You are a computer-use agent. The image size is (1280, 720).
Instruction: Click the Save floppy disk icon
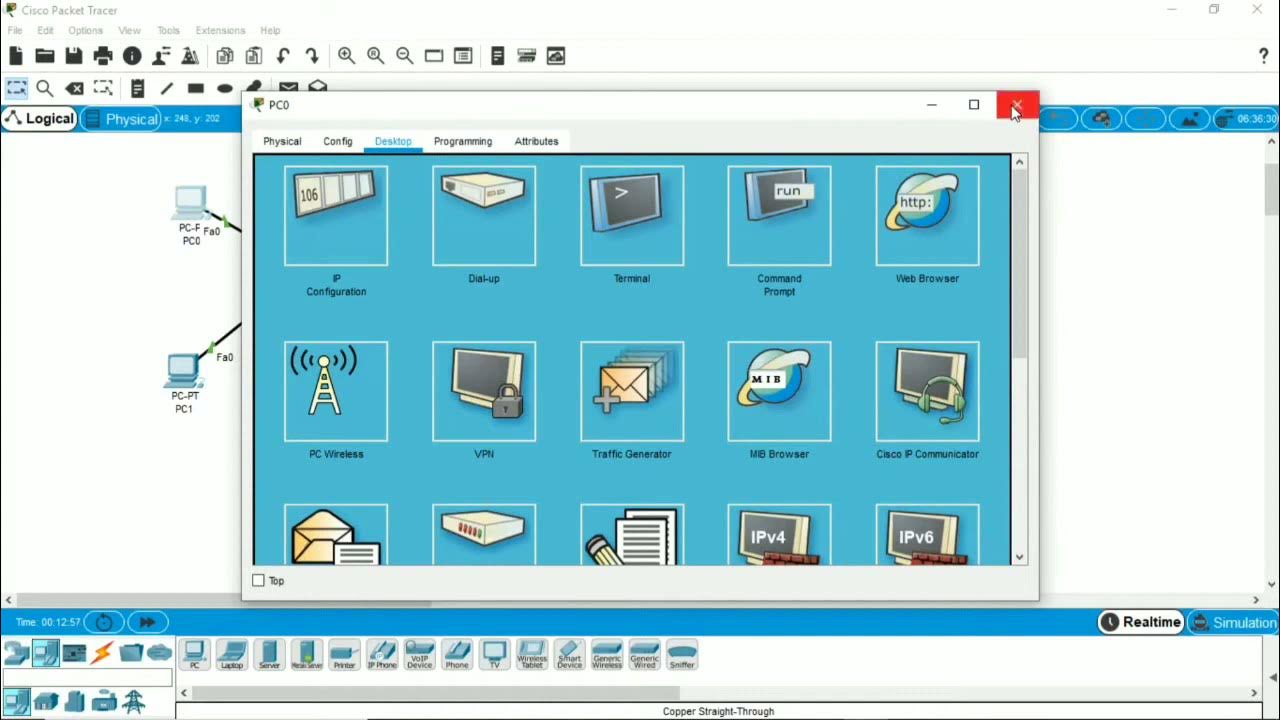click(x=74, y=56)
